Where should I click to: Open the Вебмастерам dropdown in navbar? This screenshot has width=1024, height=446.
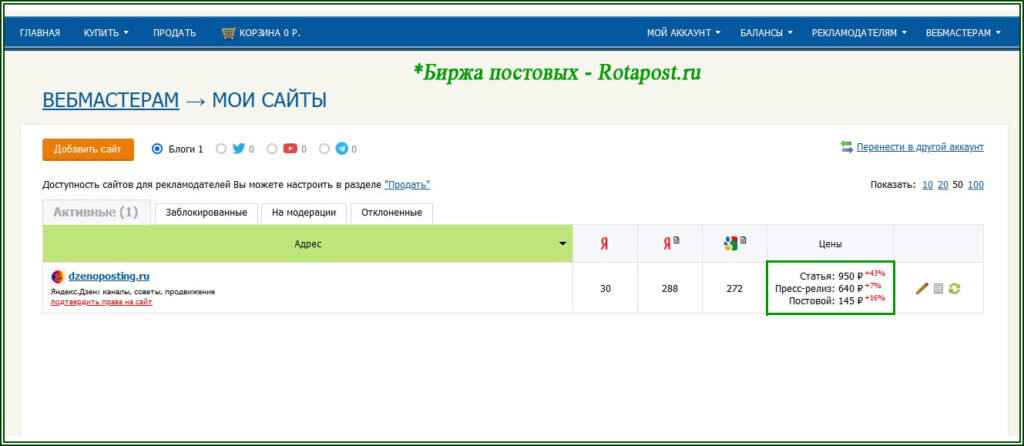point(963,33)
